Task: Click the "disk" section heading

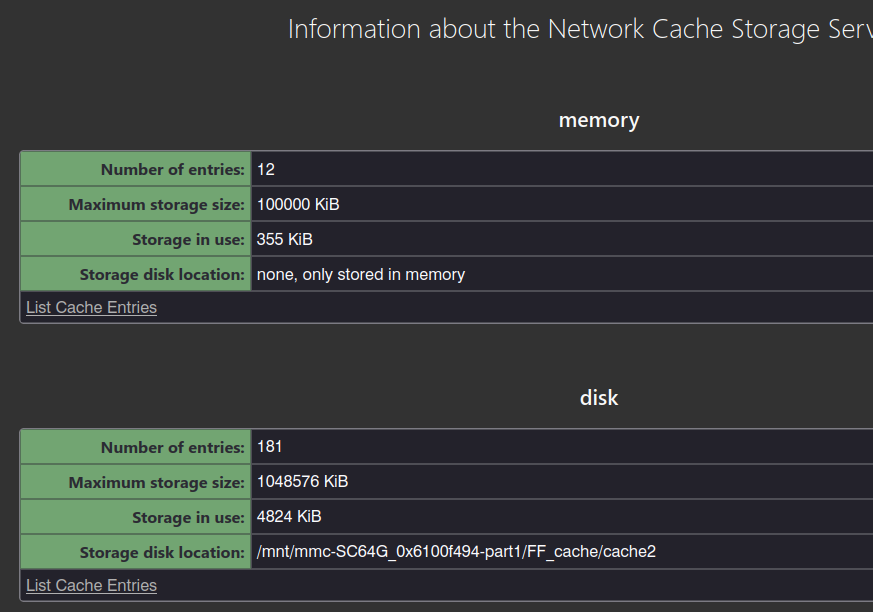Action: pyautogui.click(x=598, y=398)
